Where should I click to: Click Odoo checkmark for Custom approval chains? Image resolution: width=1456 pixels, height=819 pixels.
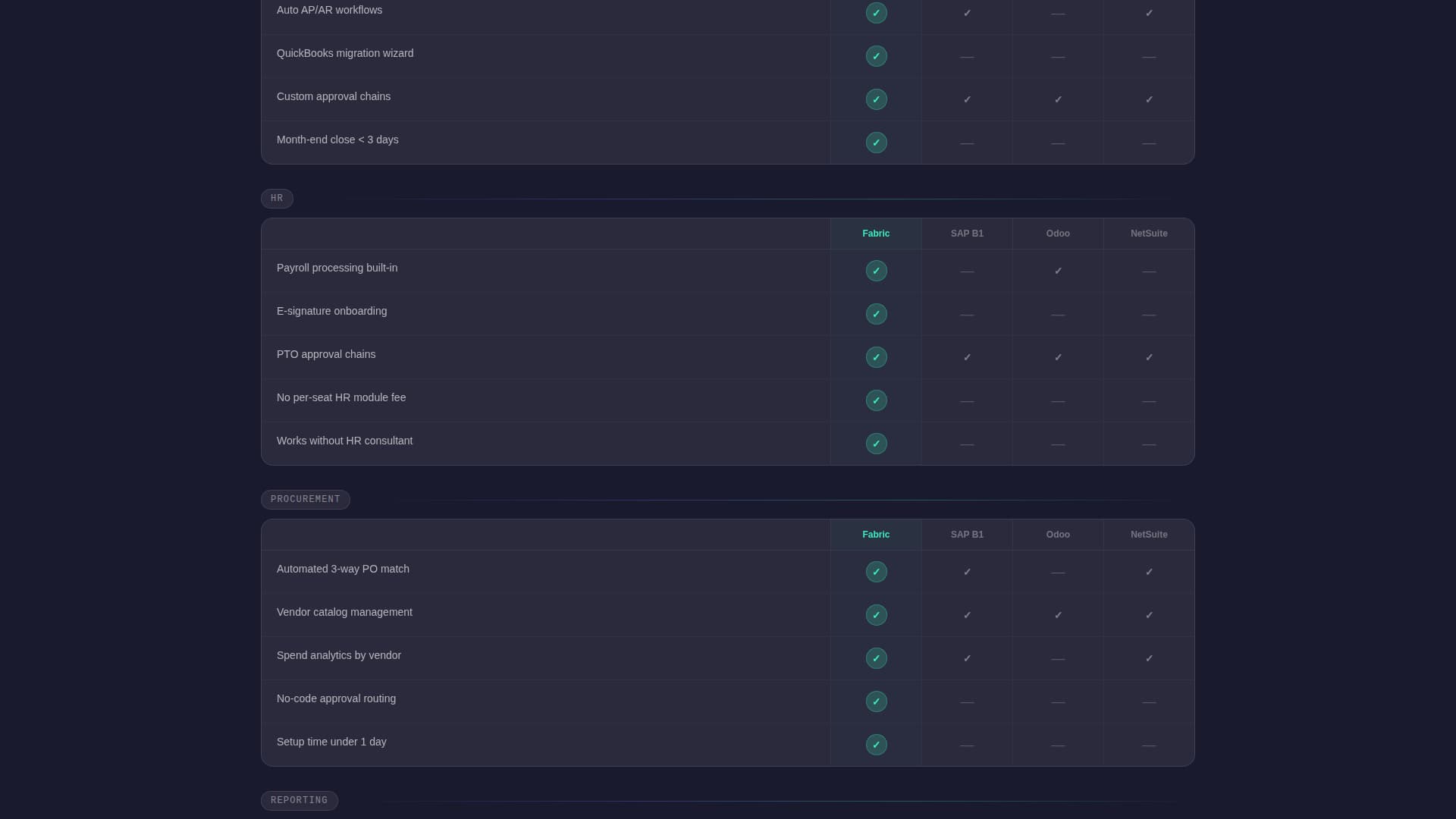(1058, 99)
